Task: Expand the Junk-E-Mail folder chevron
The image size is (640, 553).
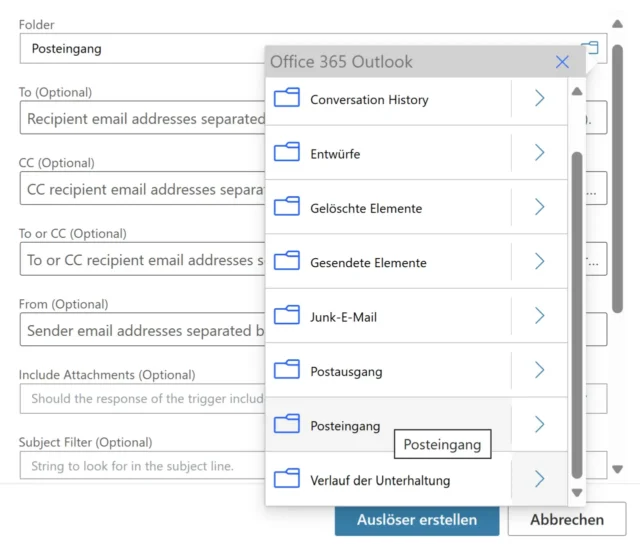Action: [x=539, y=316]
